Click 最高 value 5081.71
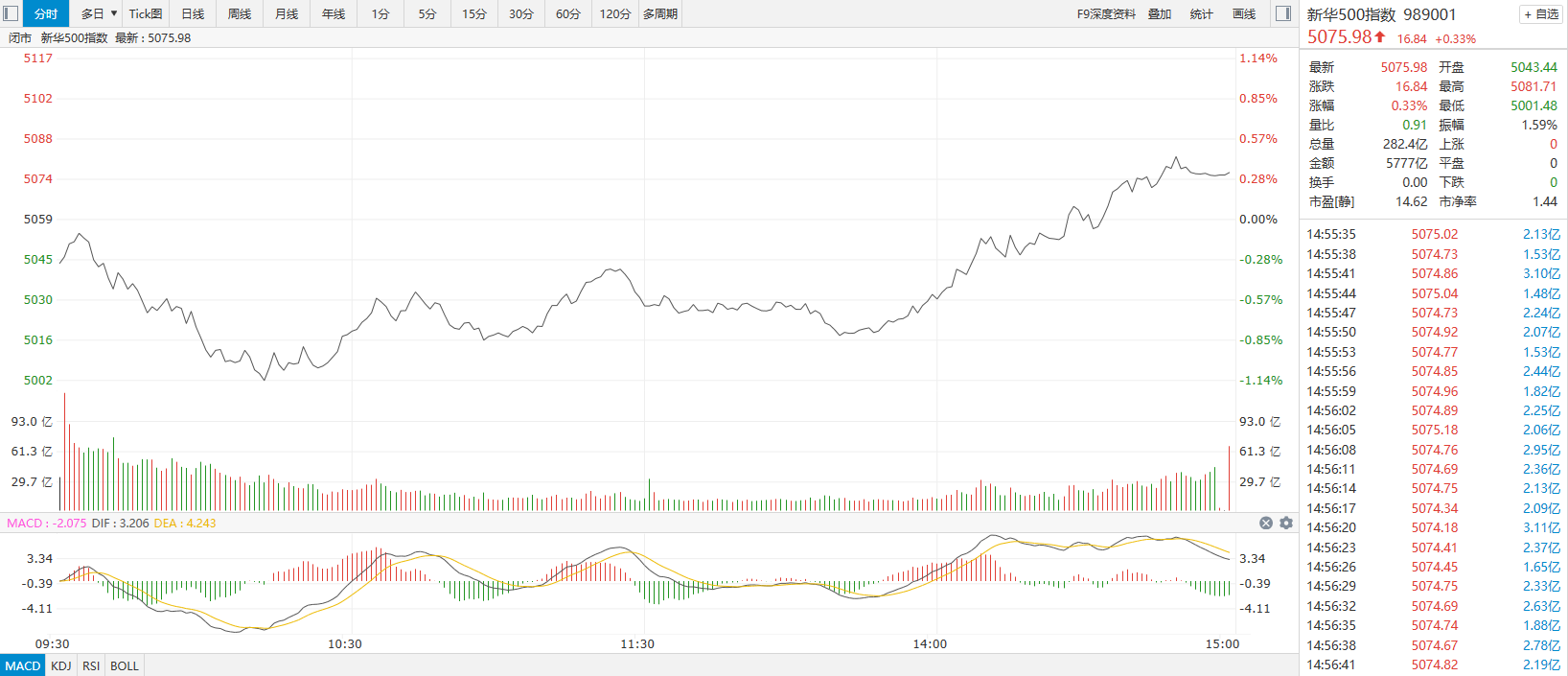This screenshot has height=676, width=1568. [1533, 86]
